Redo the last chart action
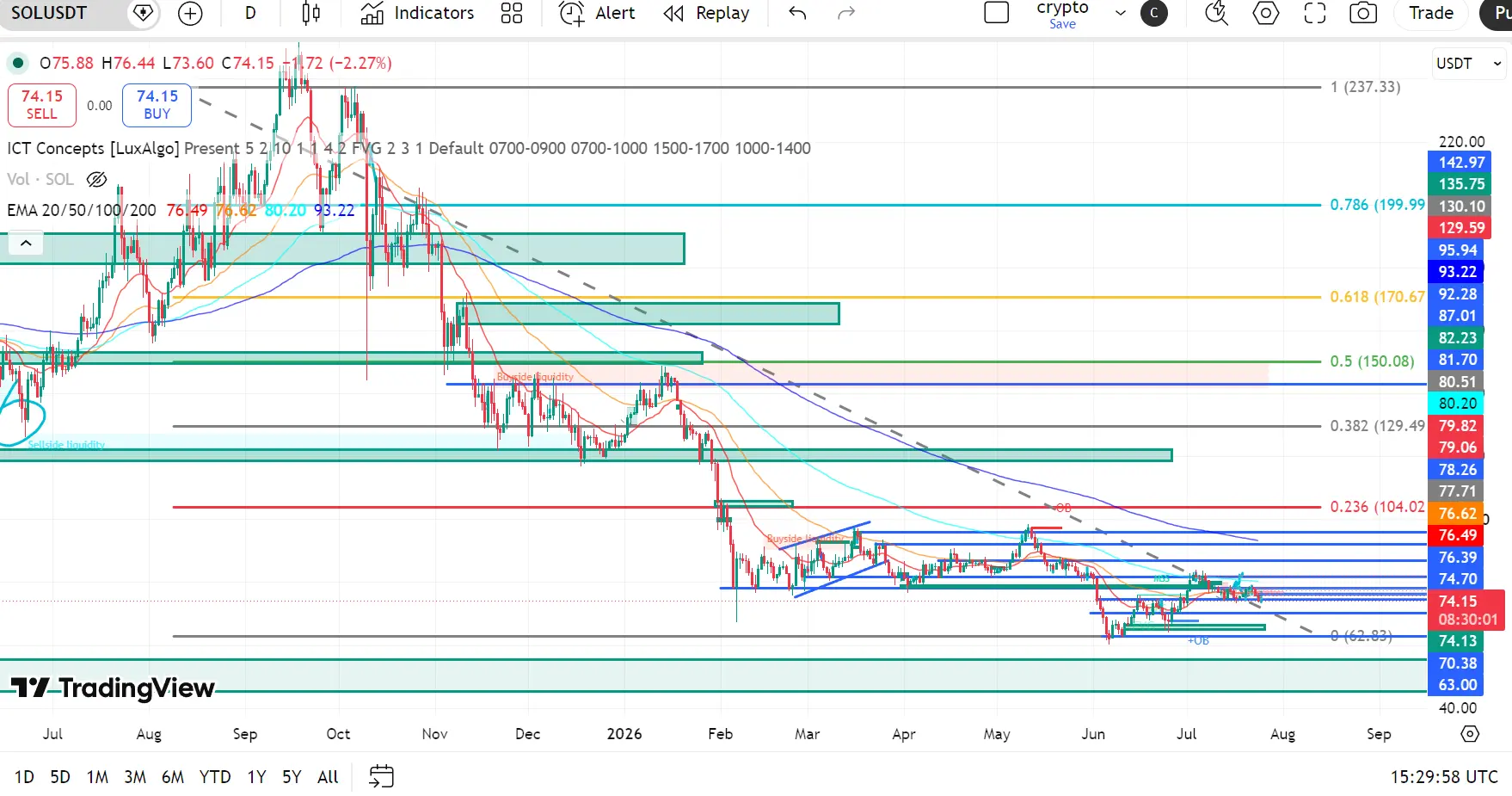This screenshot has width=1512, height=796. click(x=846, y=13)
